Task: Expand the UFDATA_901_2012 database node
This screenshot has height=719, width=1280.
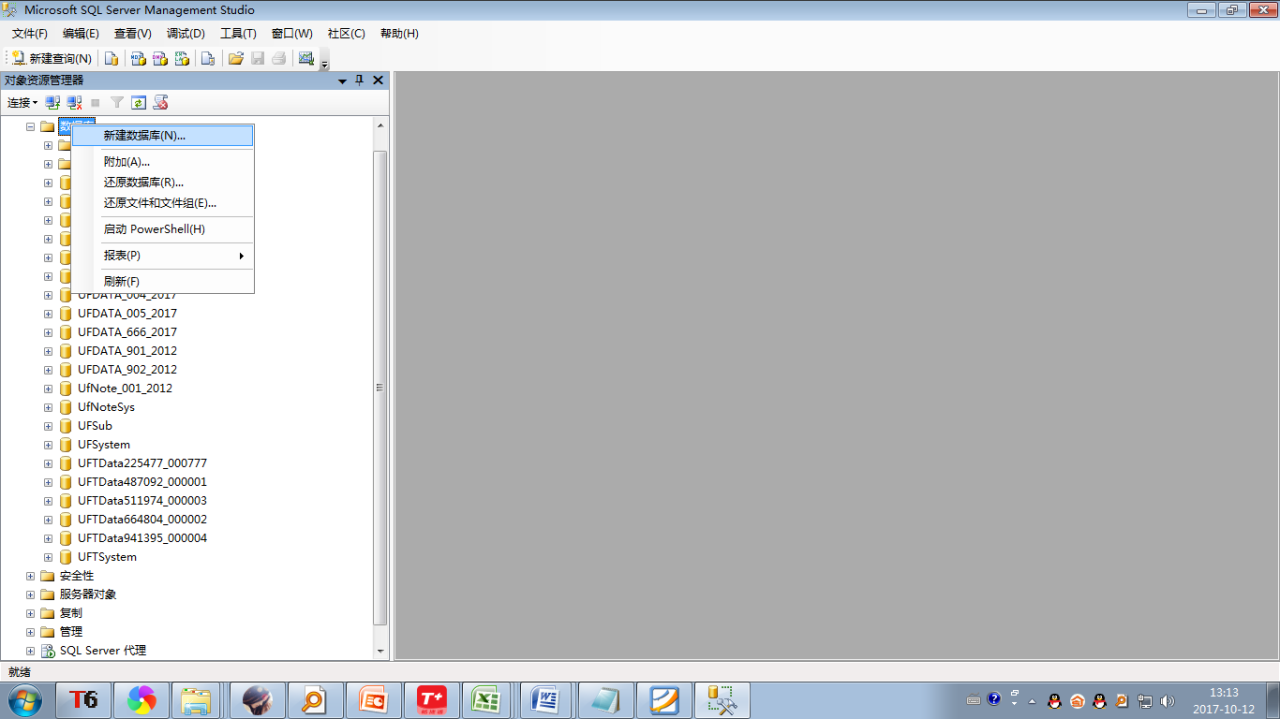Action: (x=48, y=352)
